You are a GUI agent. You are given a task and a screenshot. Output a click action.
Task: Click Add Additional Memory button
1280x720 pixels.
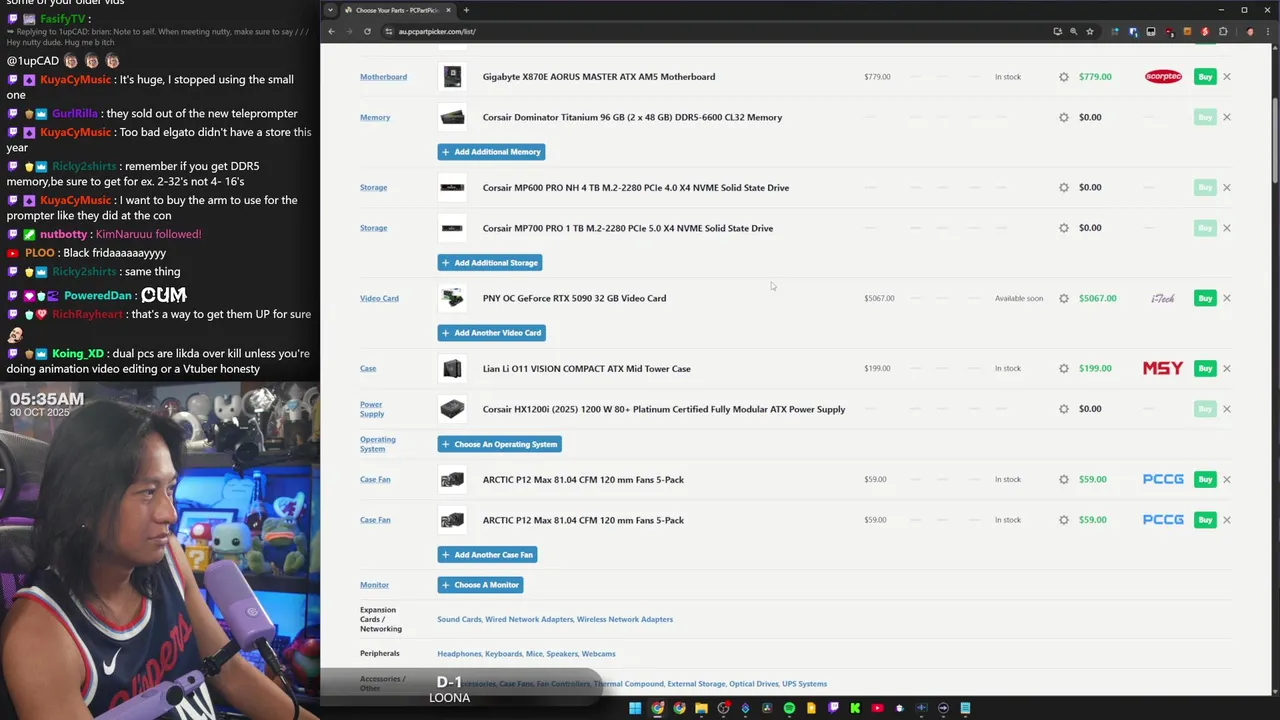coord(491,152)
